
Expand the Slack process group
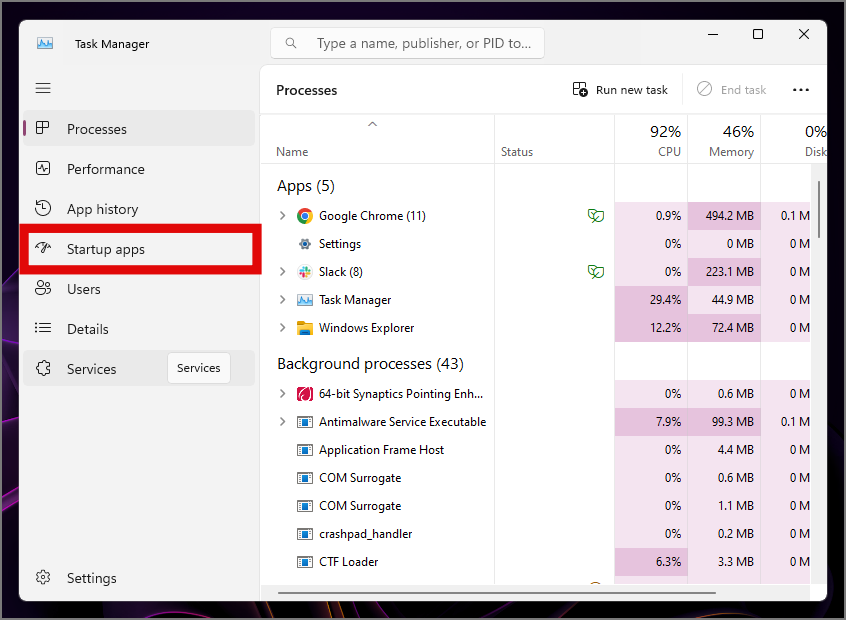(282, 271)
